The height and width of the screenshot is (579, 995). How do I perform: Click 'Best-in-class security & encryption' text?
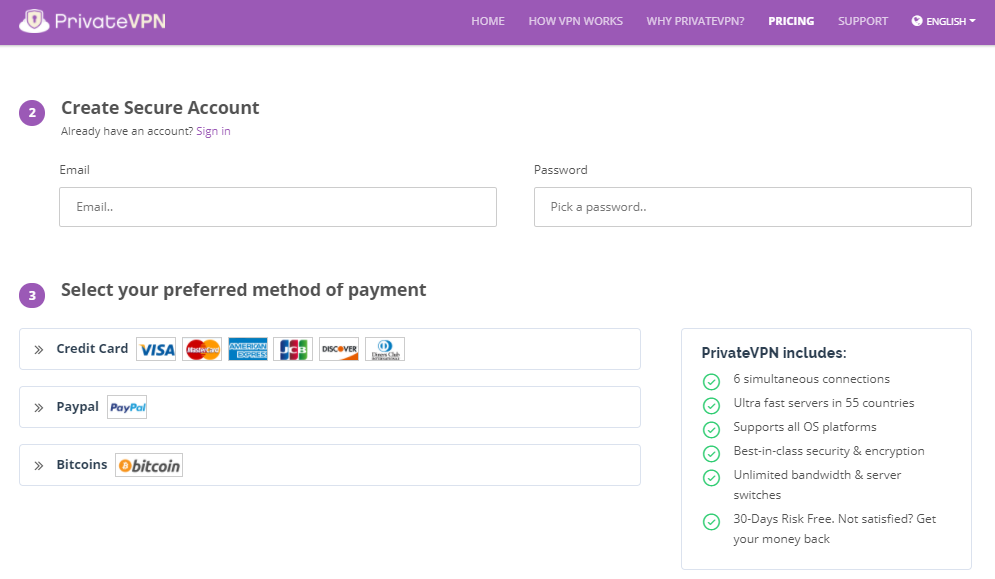829,451
